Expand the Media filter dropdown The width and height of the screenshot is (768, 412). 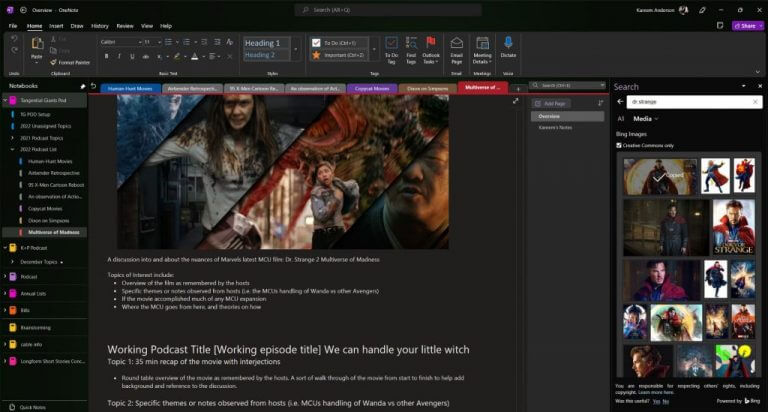[x=647, y=118]
